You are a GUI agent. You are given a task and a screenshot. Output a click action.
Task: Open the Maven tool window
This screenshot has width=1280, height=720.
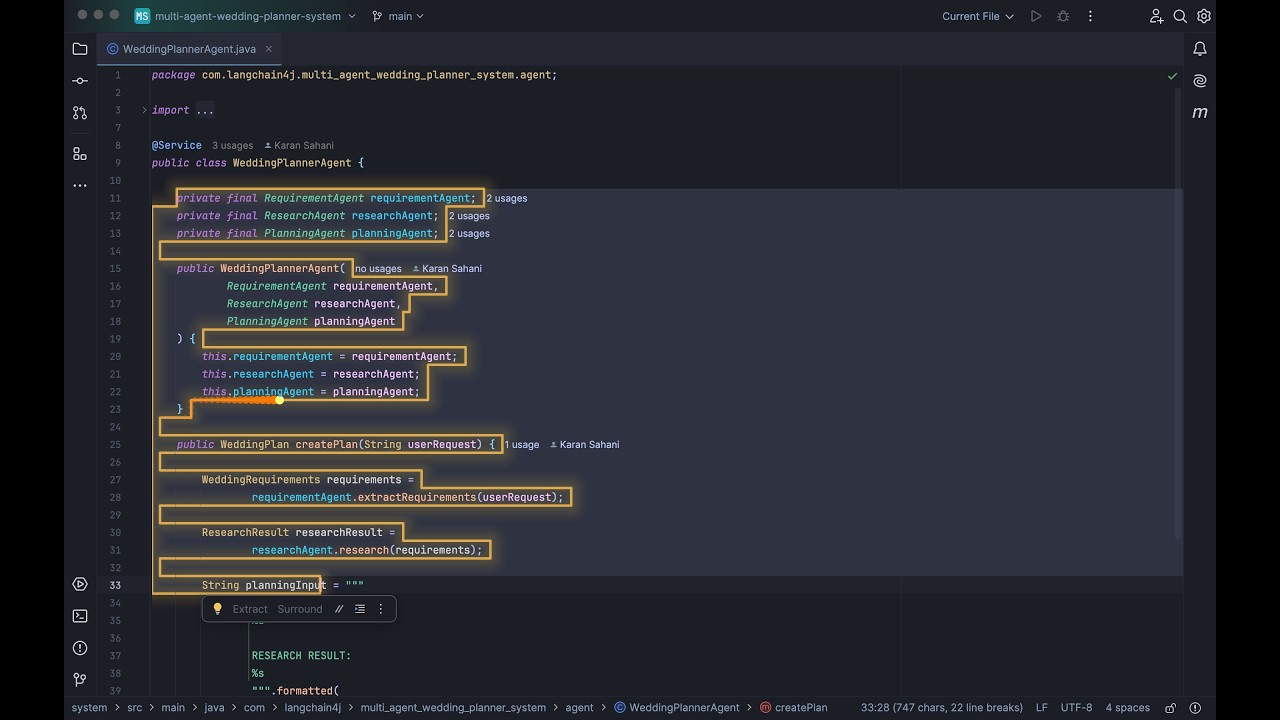[1200, 113]
